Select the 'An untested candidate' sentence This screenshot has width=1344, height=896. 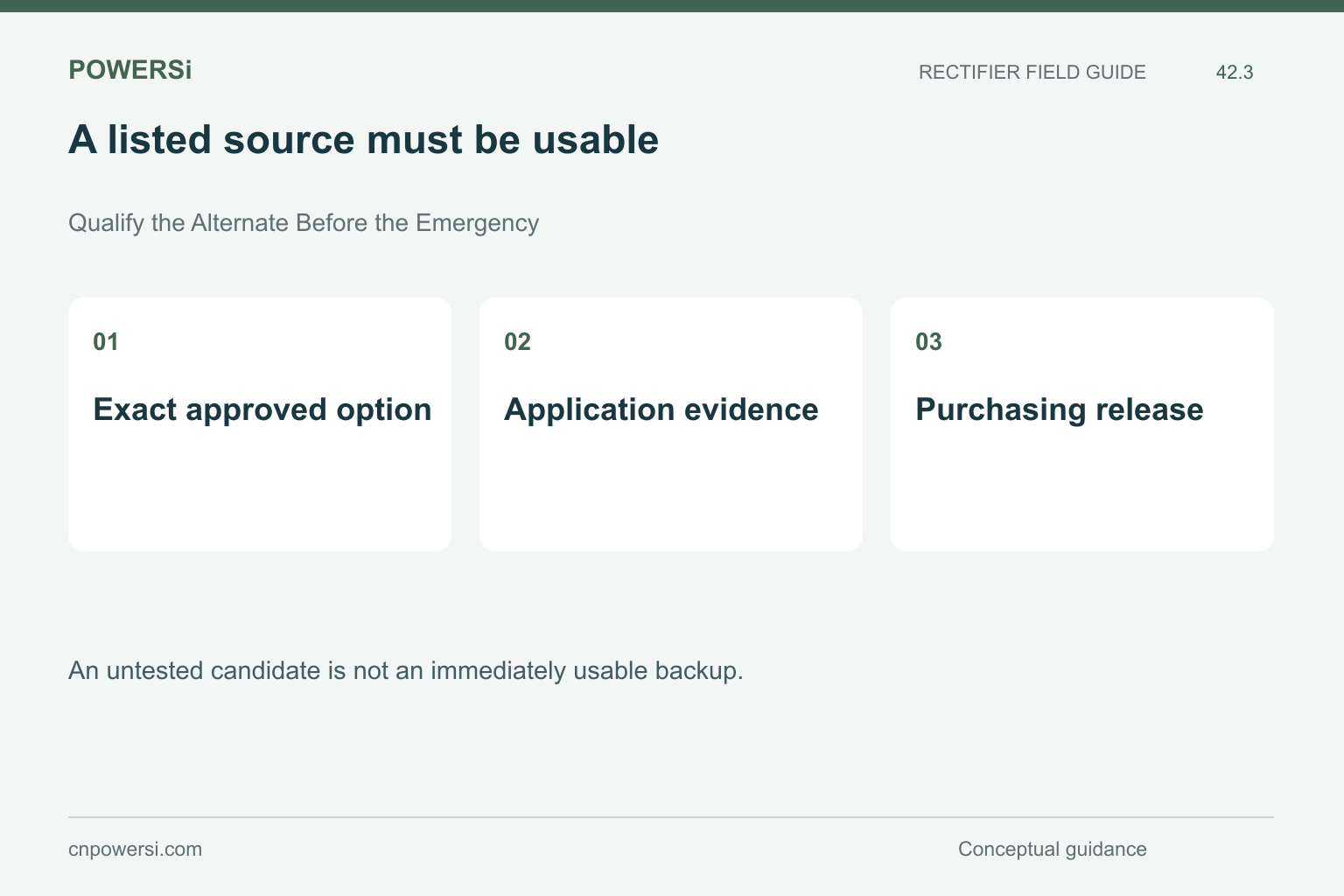(x=406, y=671)
